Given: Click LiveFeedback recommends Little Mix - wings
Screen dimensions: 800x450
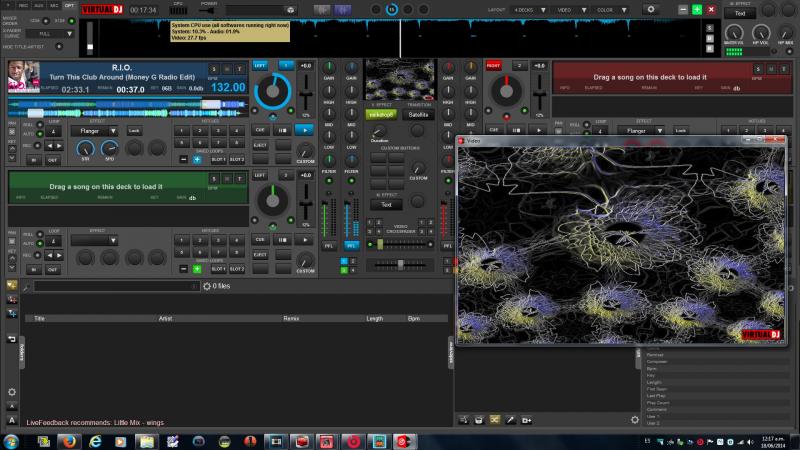Looking at the screenshot, I should click(95, 422).
